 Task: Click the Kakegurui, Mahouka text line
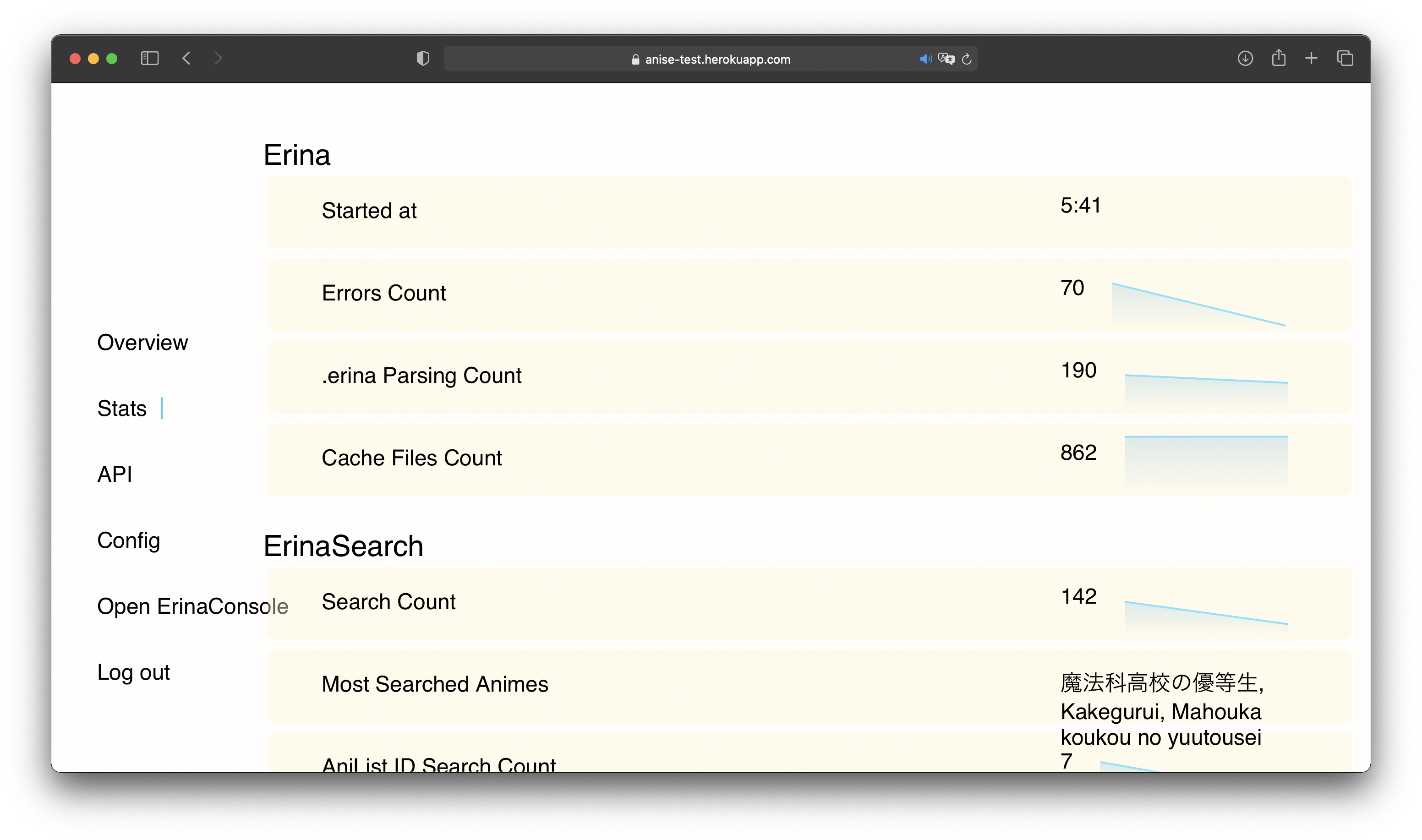point(1161,711)
